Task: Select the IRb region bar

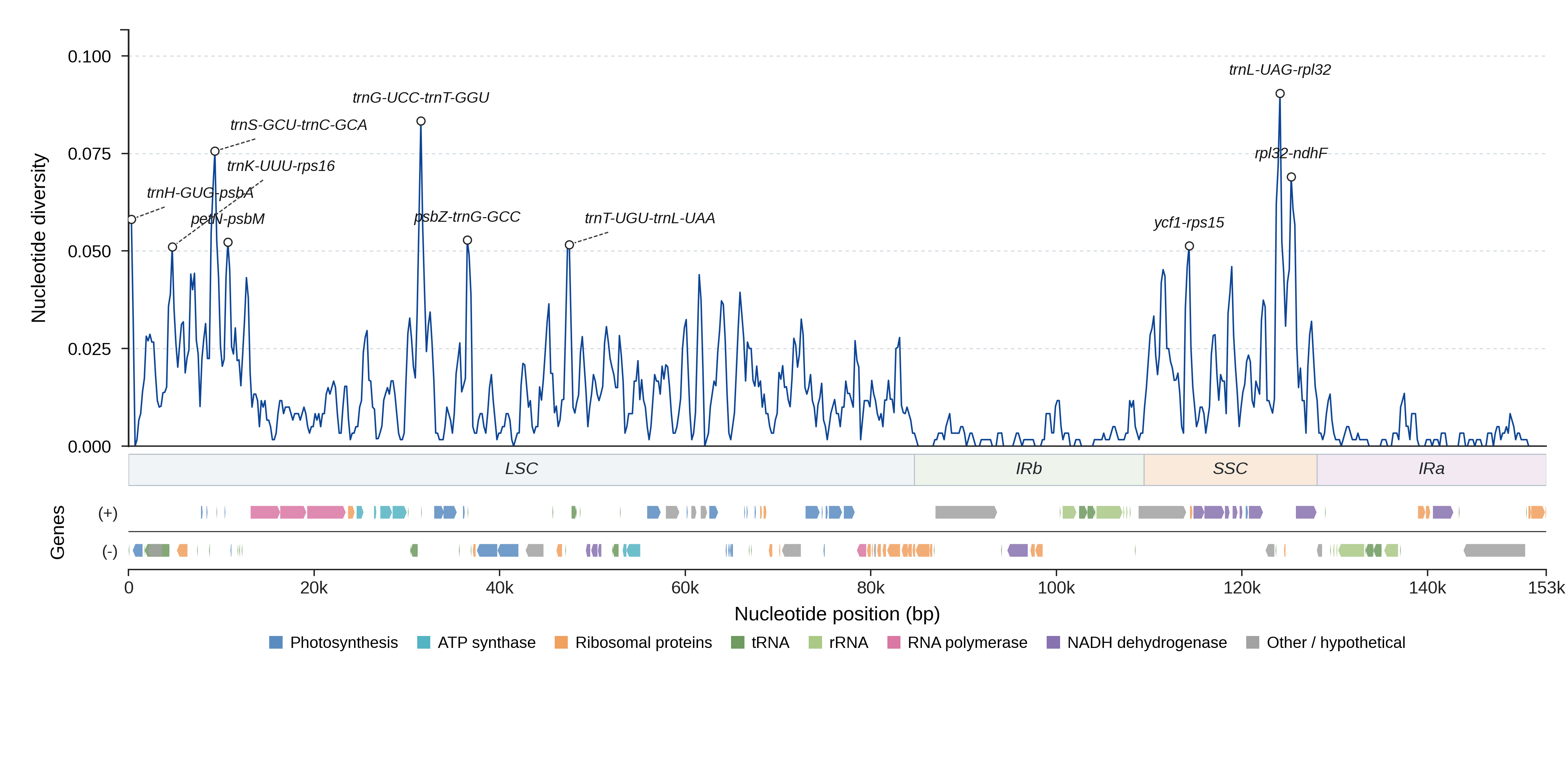Action: pyautogui.click(x=1029, y=469)
